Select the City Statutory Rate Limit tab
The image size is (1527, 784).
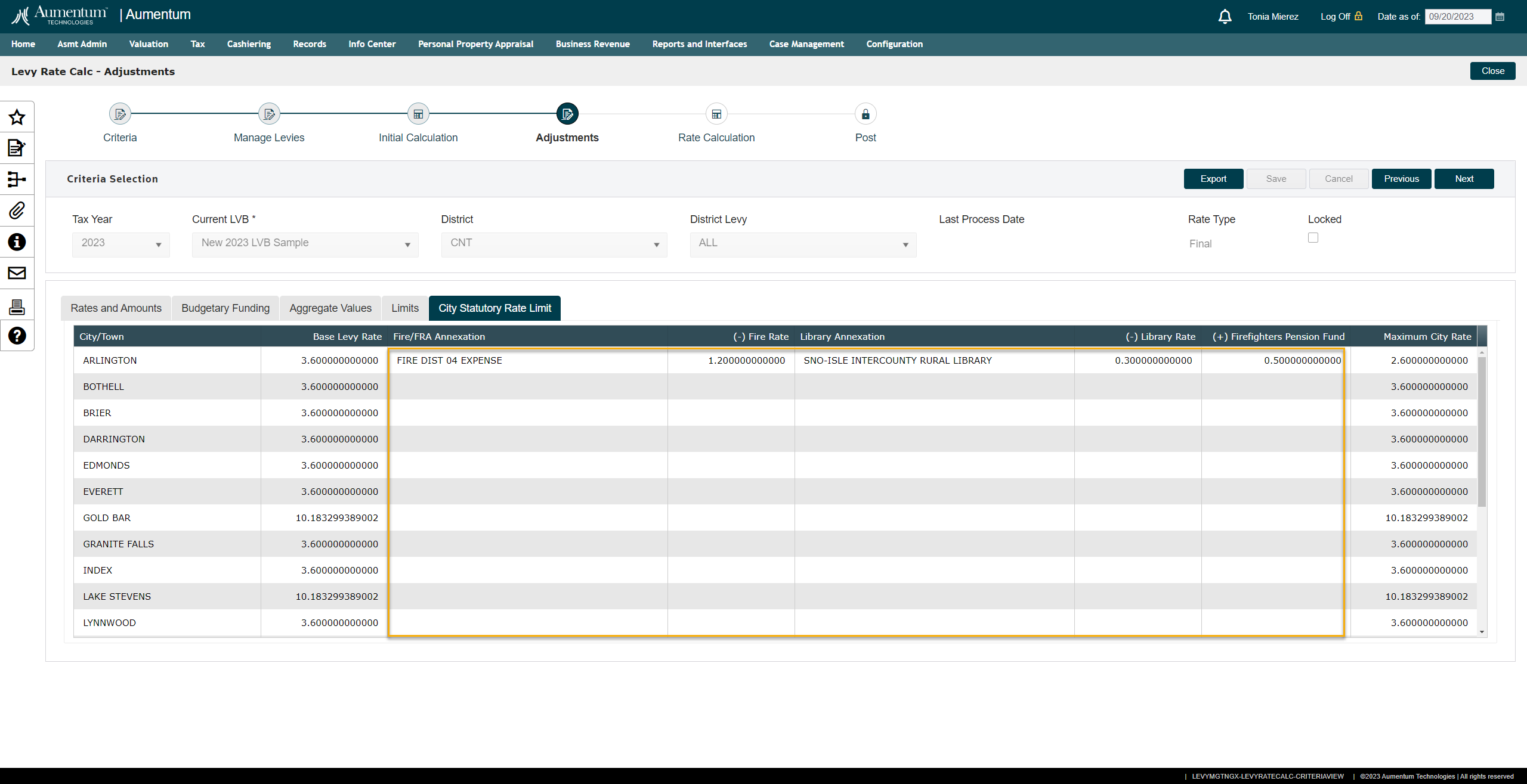pyautogui.click(x=495, y=308)
